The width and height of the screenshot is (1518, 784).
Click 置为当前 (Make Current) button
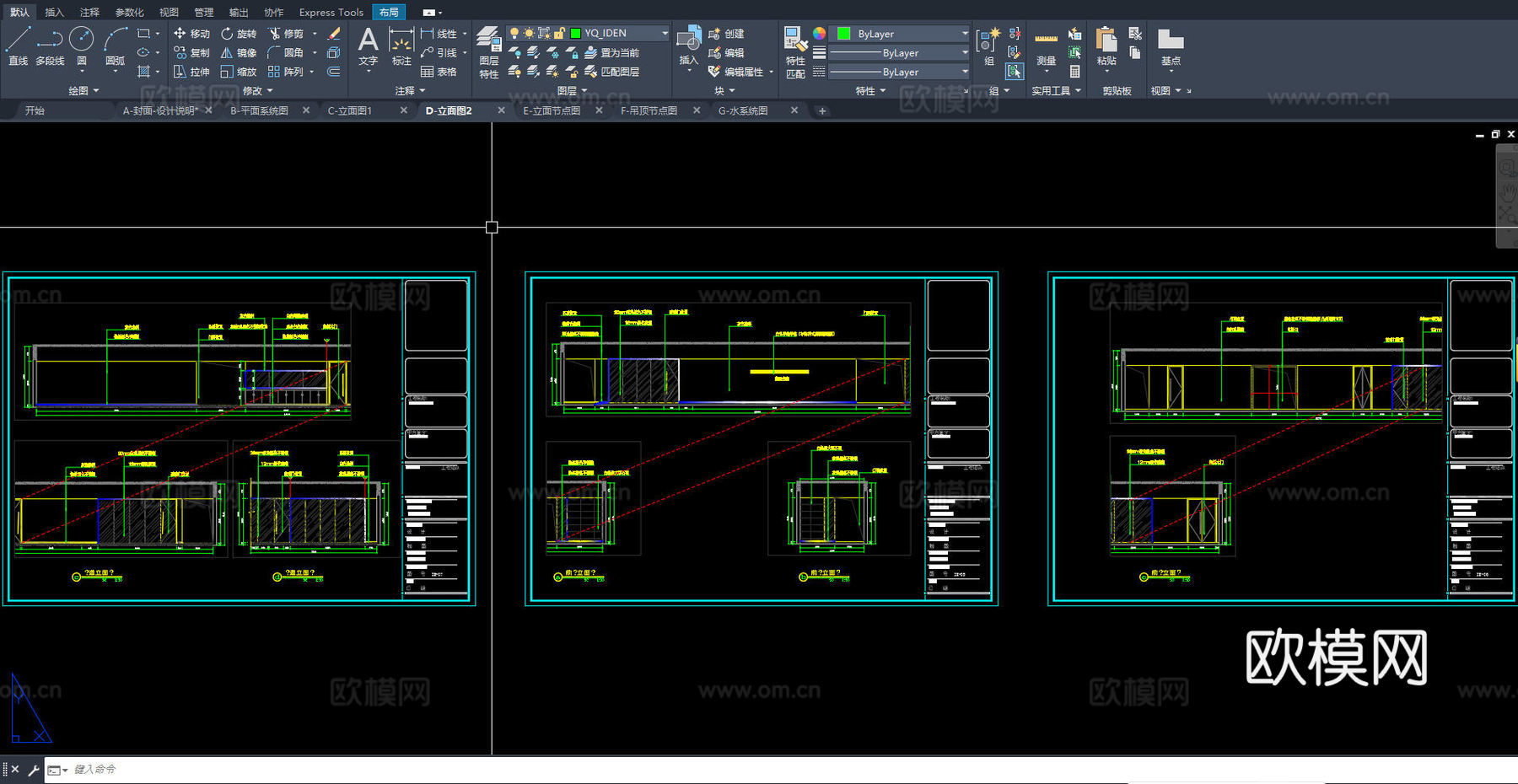click(x=611, y=52)
